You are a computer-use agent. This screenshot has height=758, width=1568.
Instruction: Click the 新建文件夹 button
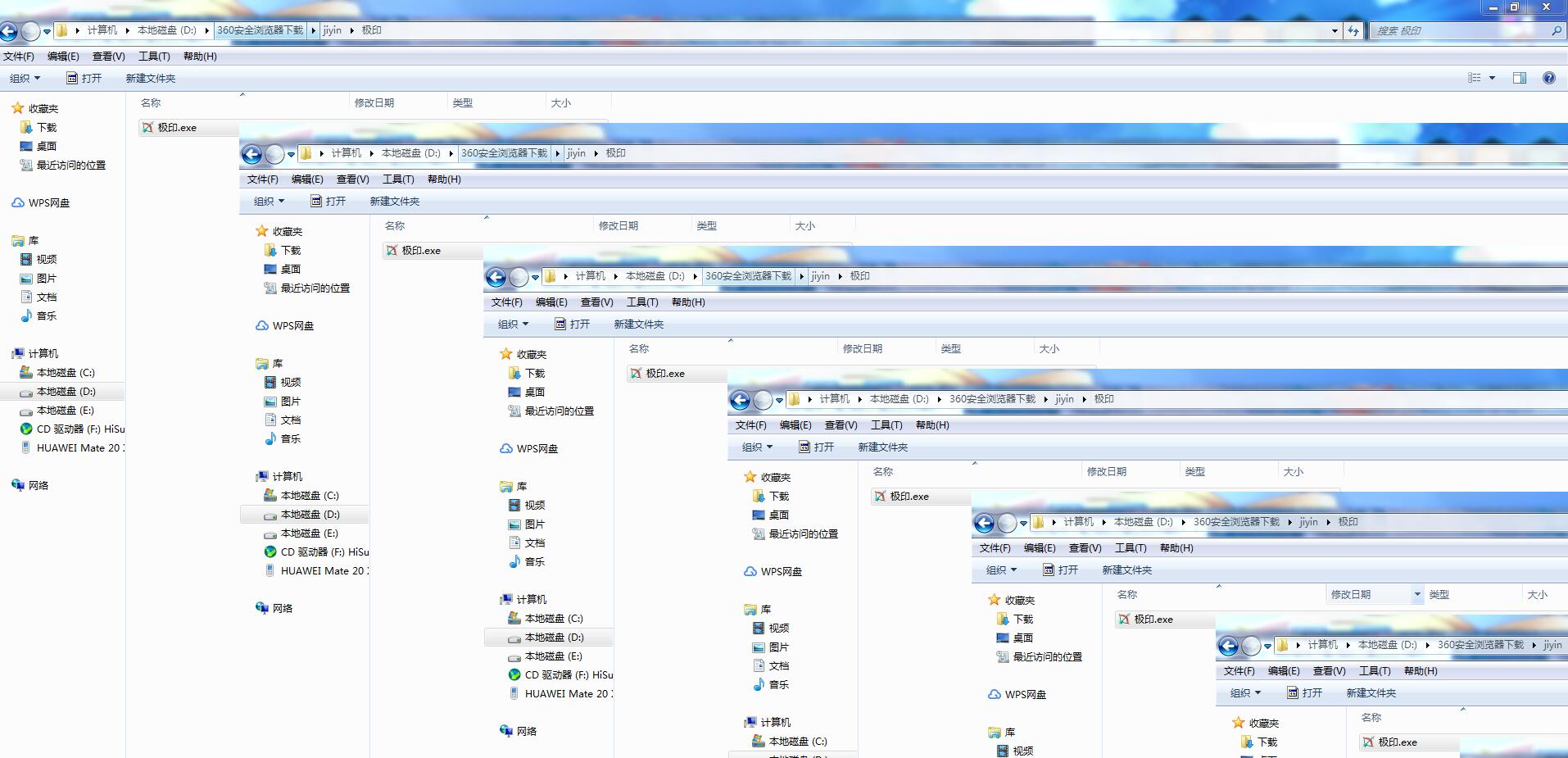pyautogui.click(x=150, y=78)
